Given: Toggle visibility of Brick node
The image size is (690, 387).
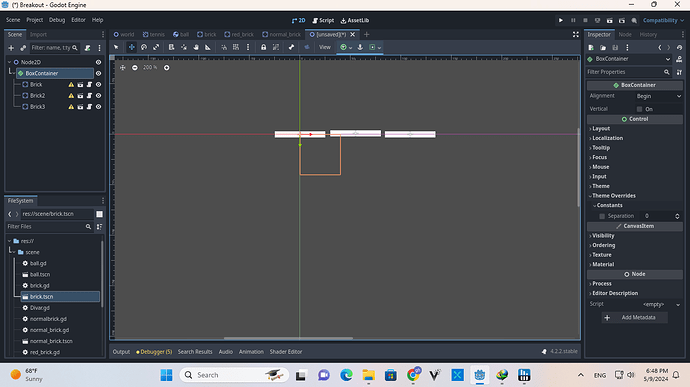Looking at the screenshot, I should 99,85.
